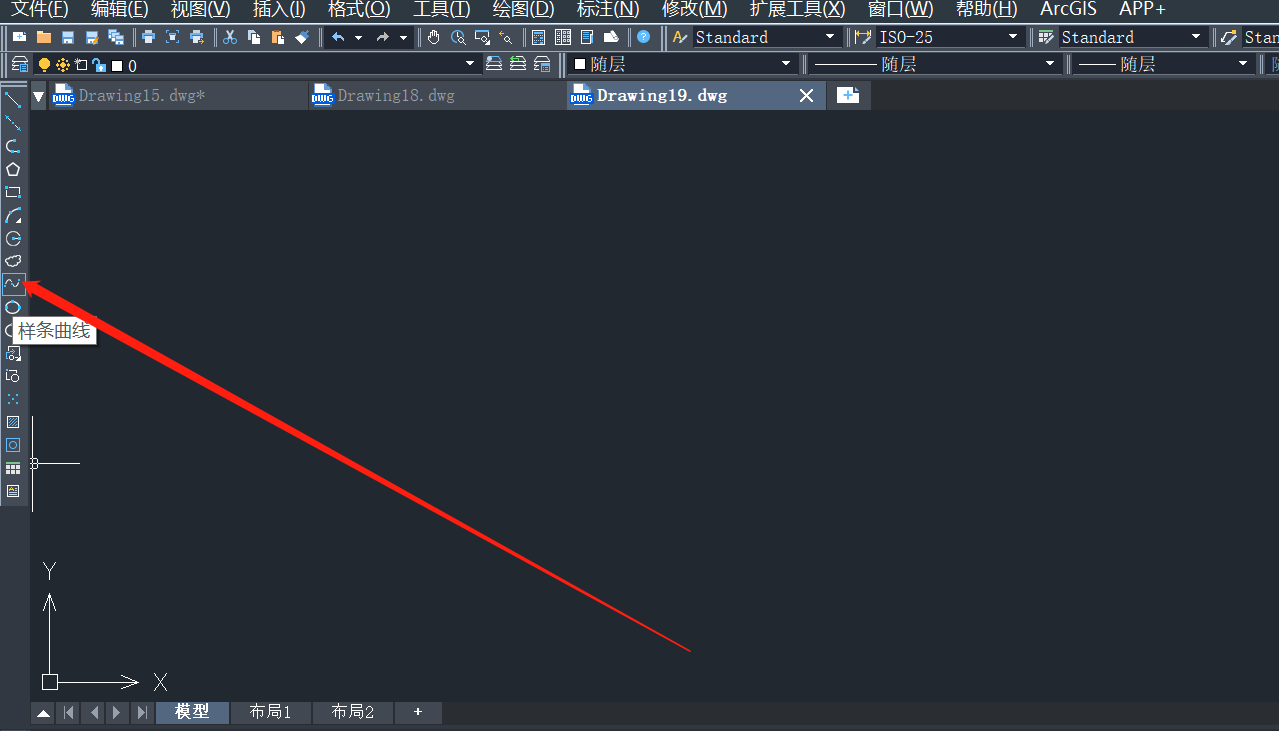
Task: Click the Match Properties brush icon
Action: click(302, 37)
